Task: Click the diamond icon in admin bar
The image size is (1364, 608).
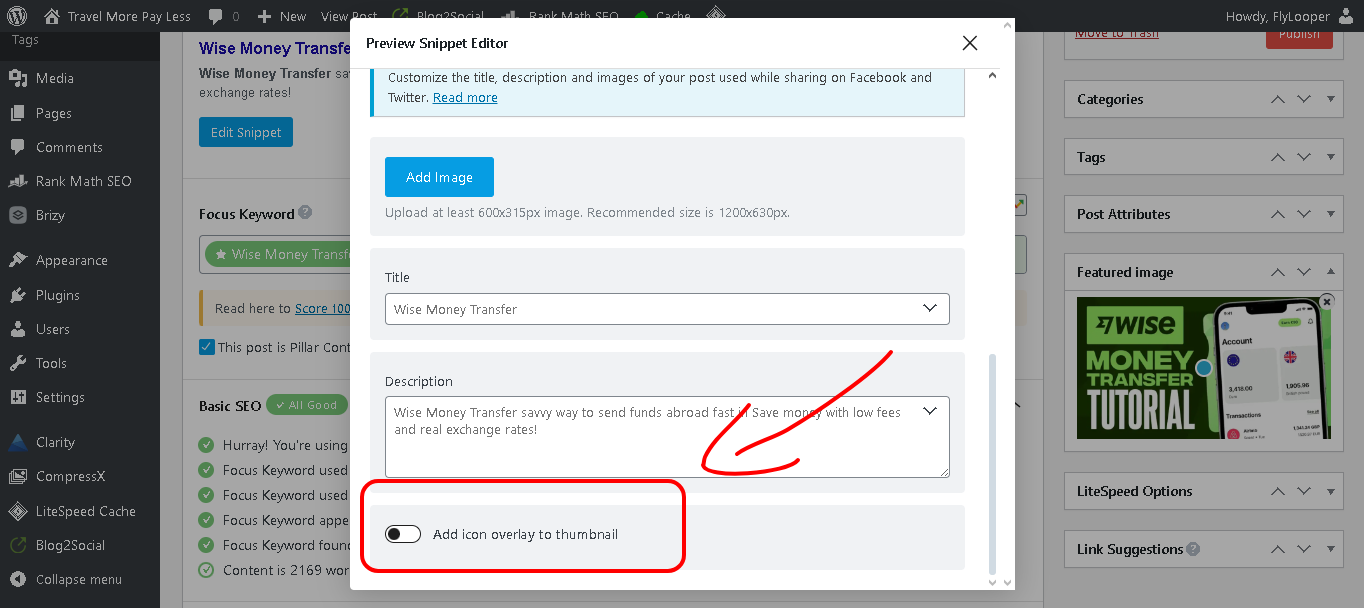Action: pos(716,16)
